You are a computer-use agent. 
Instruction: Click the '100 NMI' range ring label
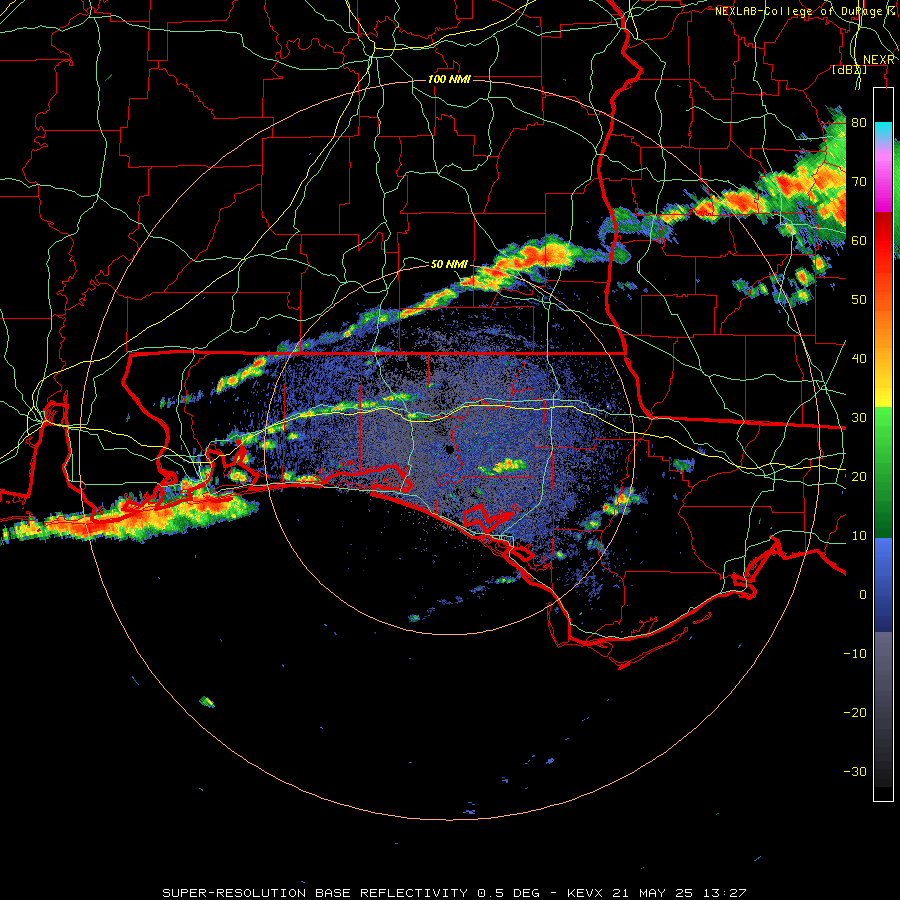pos(449,79)
